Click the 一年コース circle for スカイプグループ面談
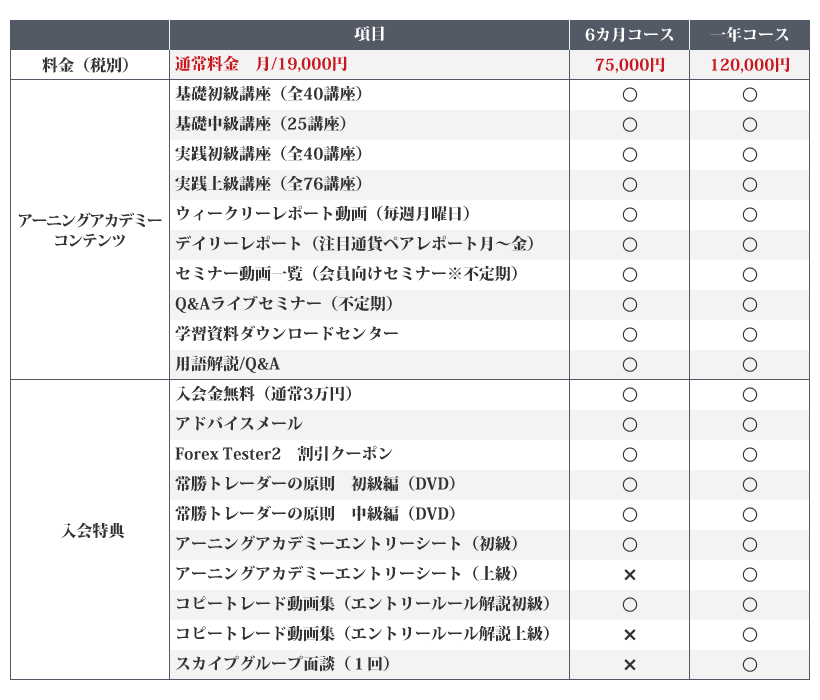 click(749, 665)
